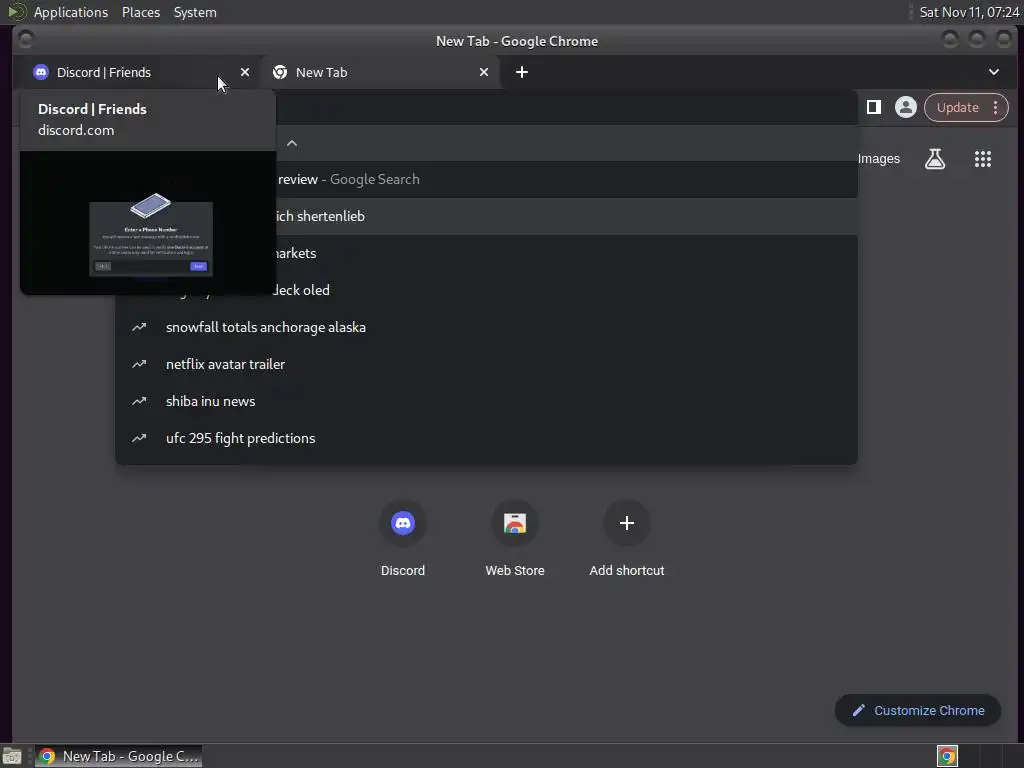
Task: Select the 'shertenlieb' suggestion
Action: pyautogui.click(x=487, y=216)
